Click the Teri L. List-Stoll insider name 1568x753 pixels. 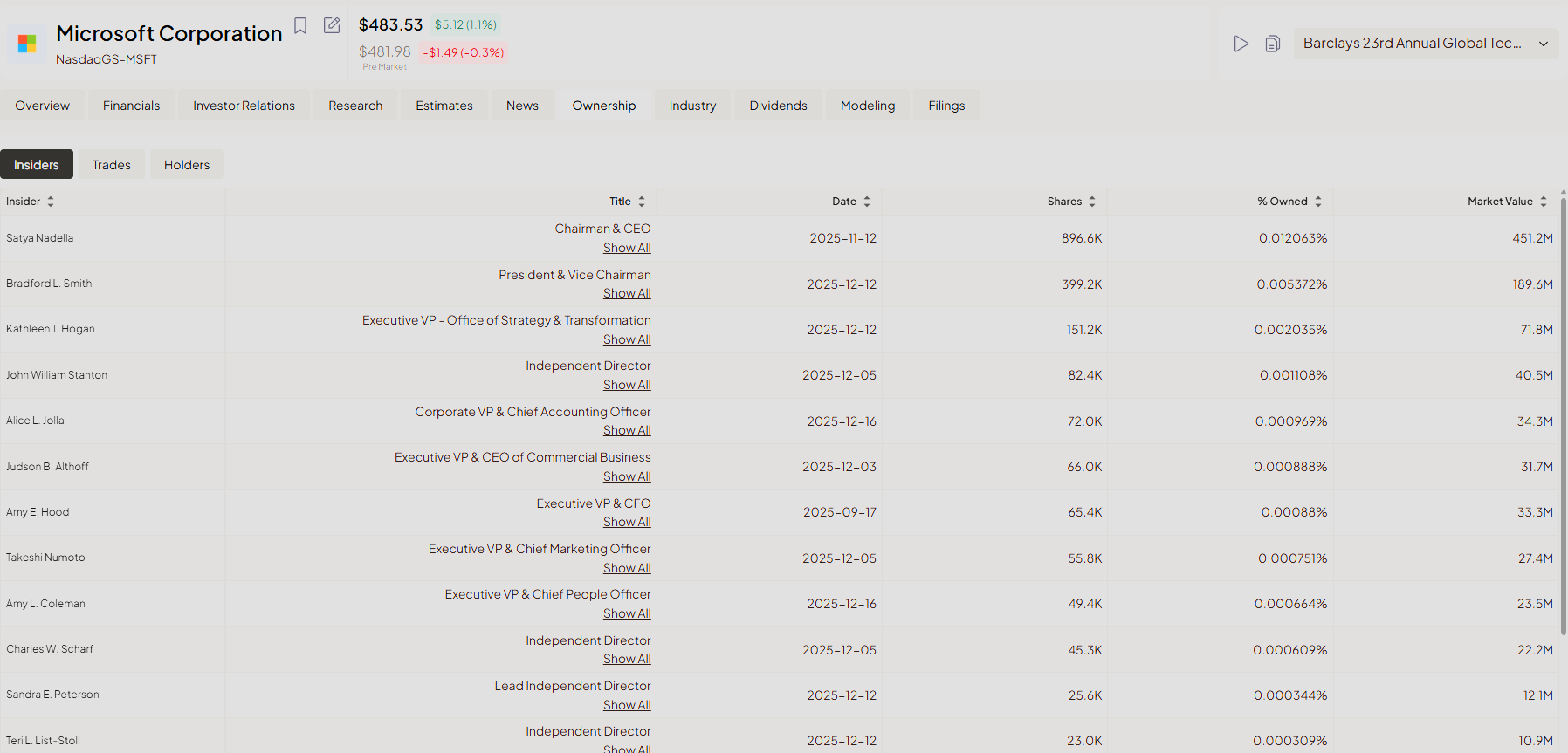pyautogui.click(x=44, y=741)
